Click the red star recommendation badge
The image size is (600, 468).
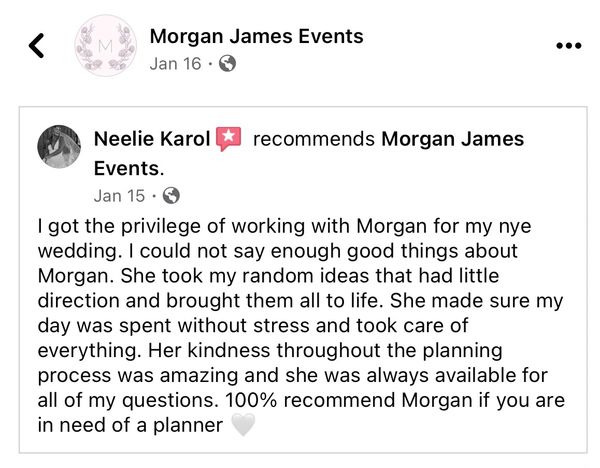tap(228, 139)
